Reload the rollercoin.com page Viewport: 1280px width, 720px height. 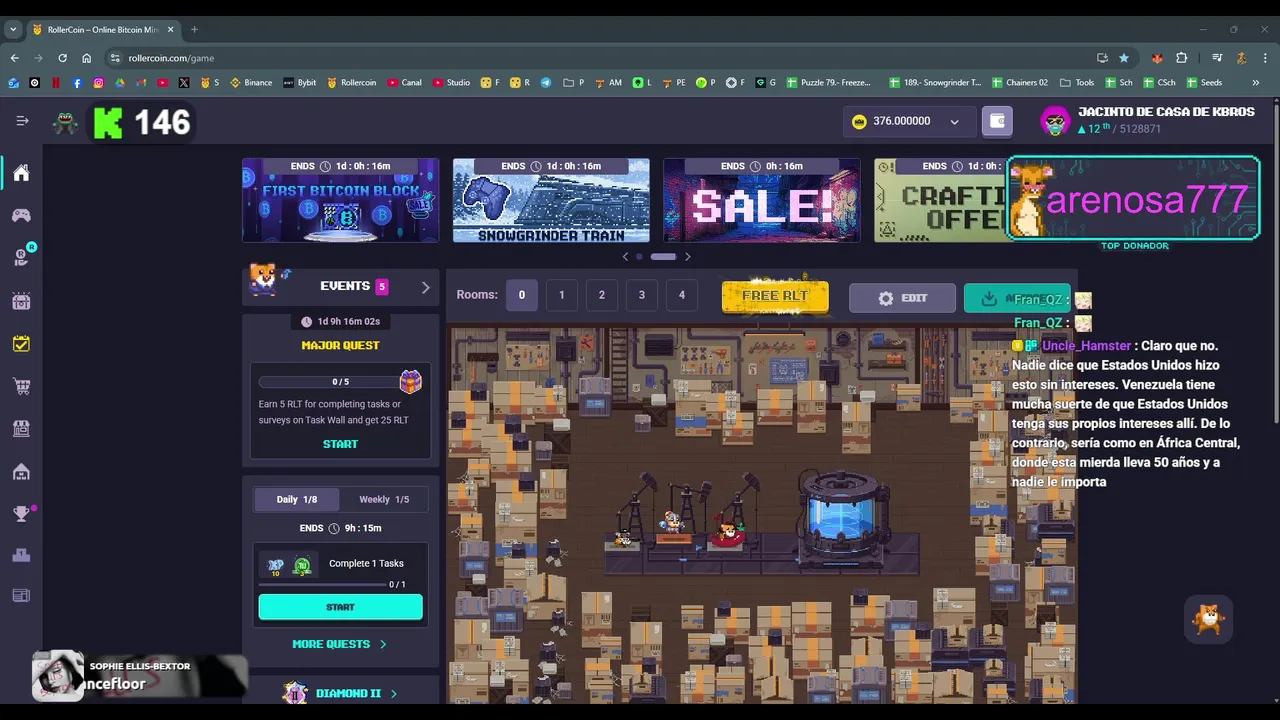62,58
